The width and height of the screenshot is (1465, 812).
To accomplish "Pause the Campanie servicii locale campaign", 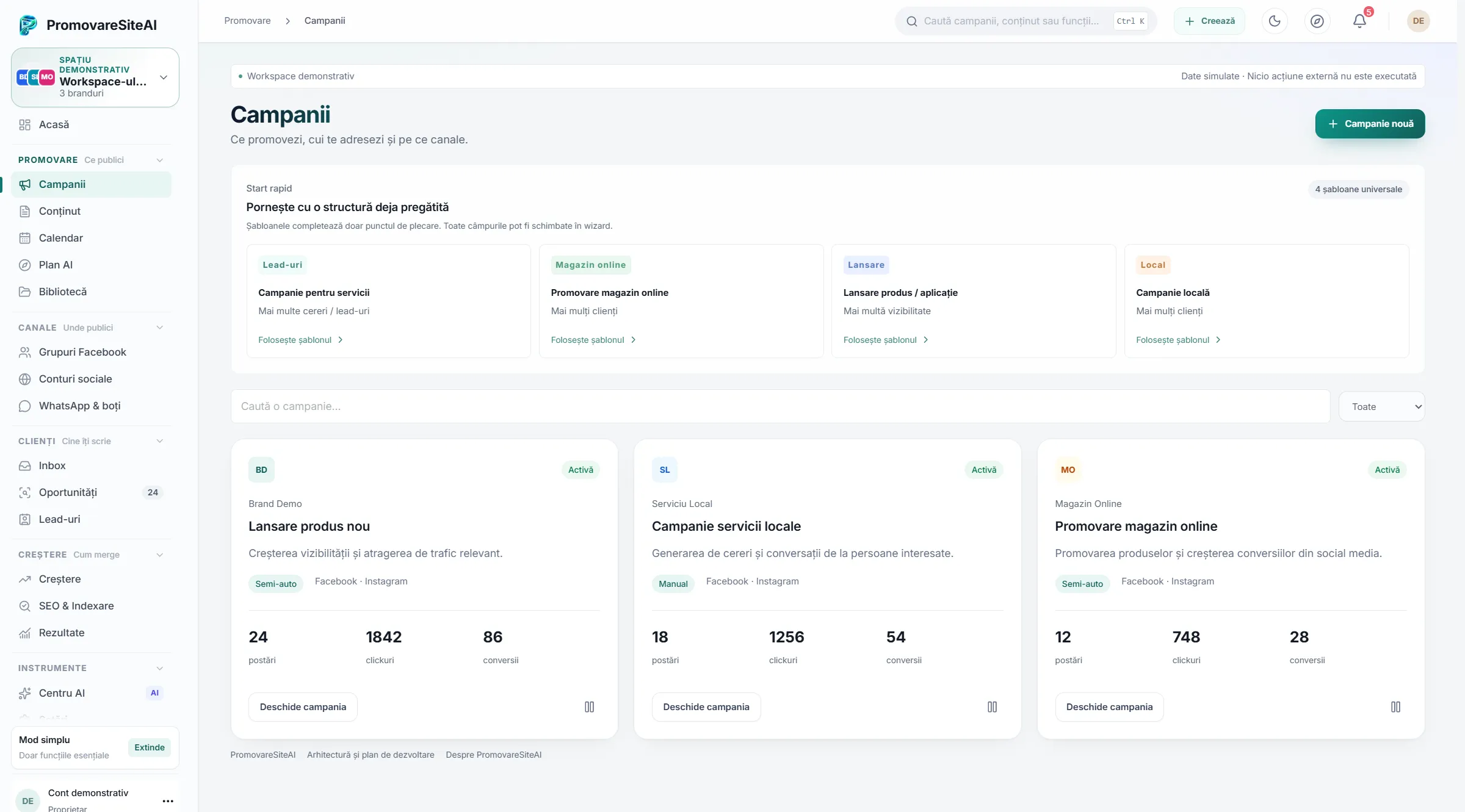I will (x=993, y=707).
